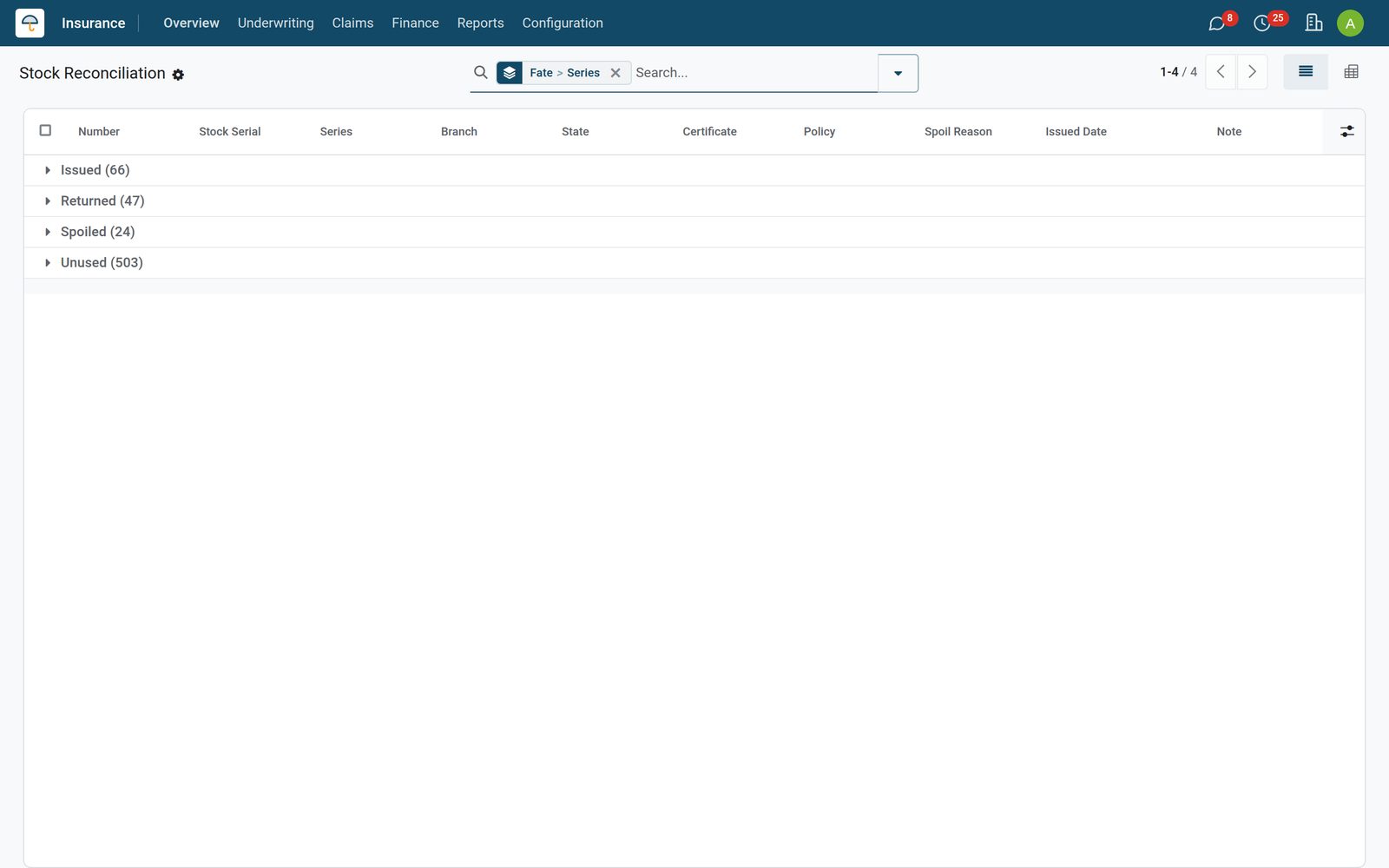This screenshot has height=868, width=1389.
Task: Sort by the Certificate column header
Action: pos(709,132)
